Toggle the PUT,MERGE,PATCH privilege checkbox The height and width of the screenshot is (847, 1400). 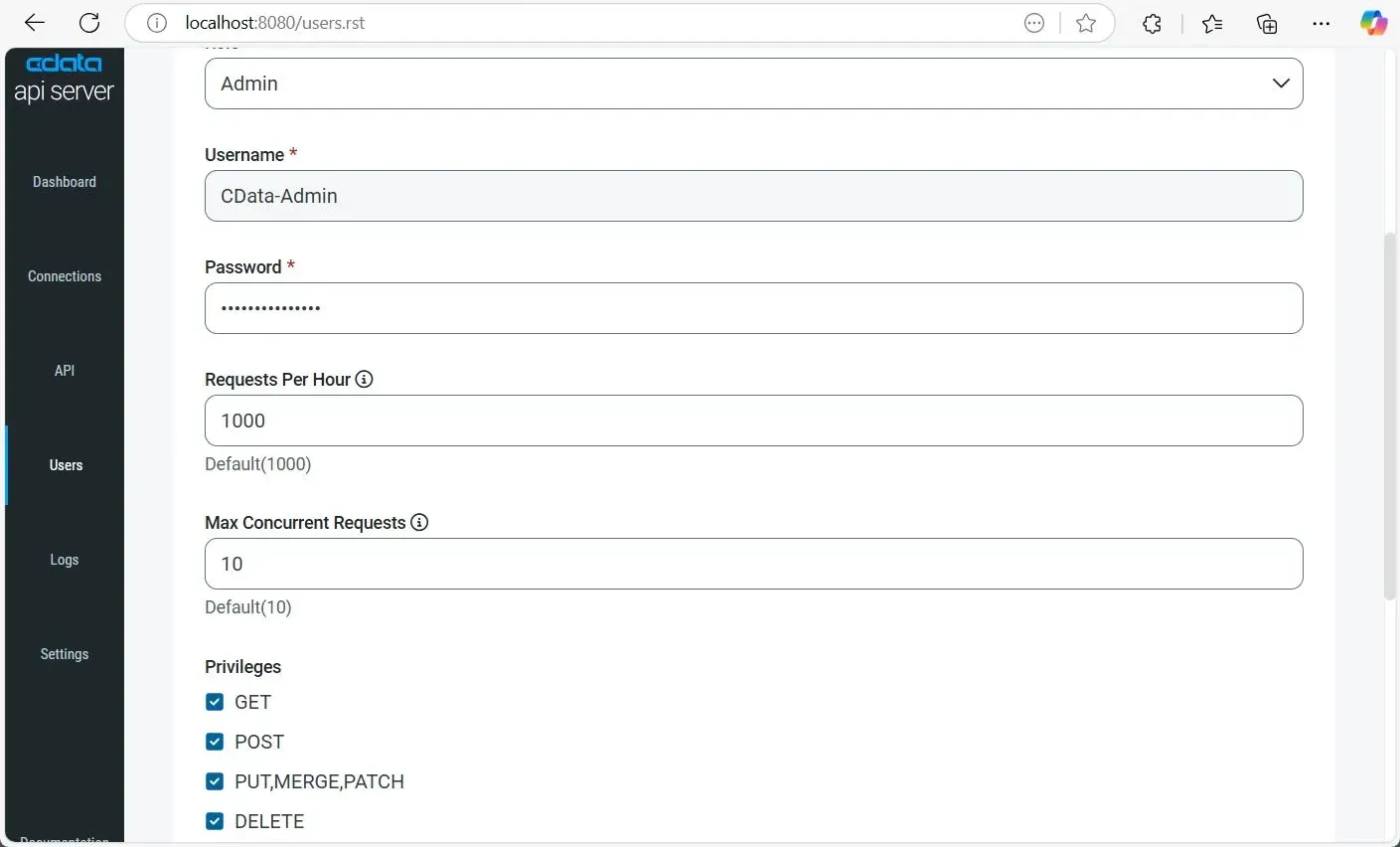pyautogui.click(x=215, y=781)
